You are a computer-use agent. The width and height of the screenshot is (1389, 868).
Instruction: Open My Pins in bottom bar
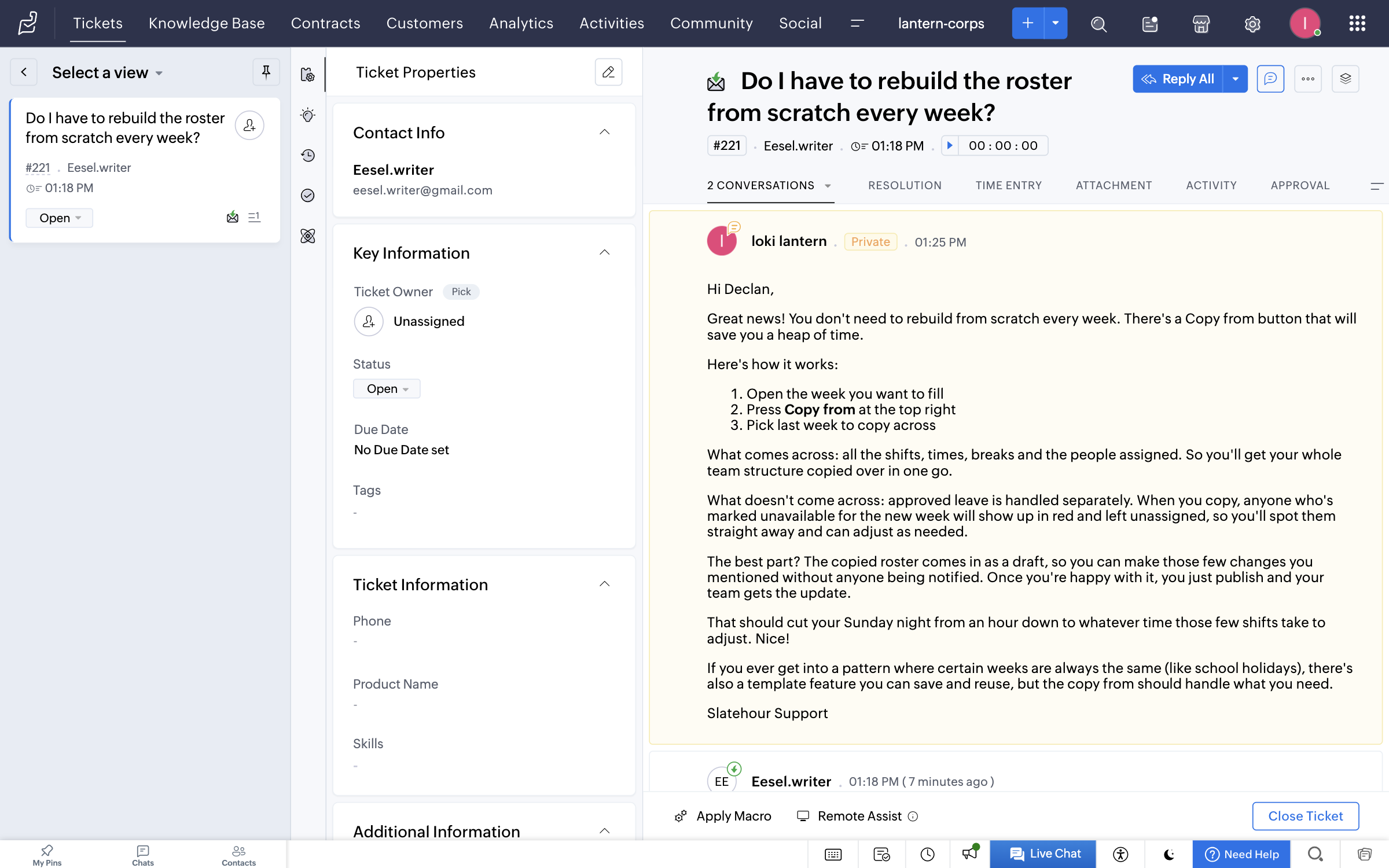[x=47, y=855]
